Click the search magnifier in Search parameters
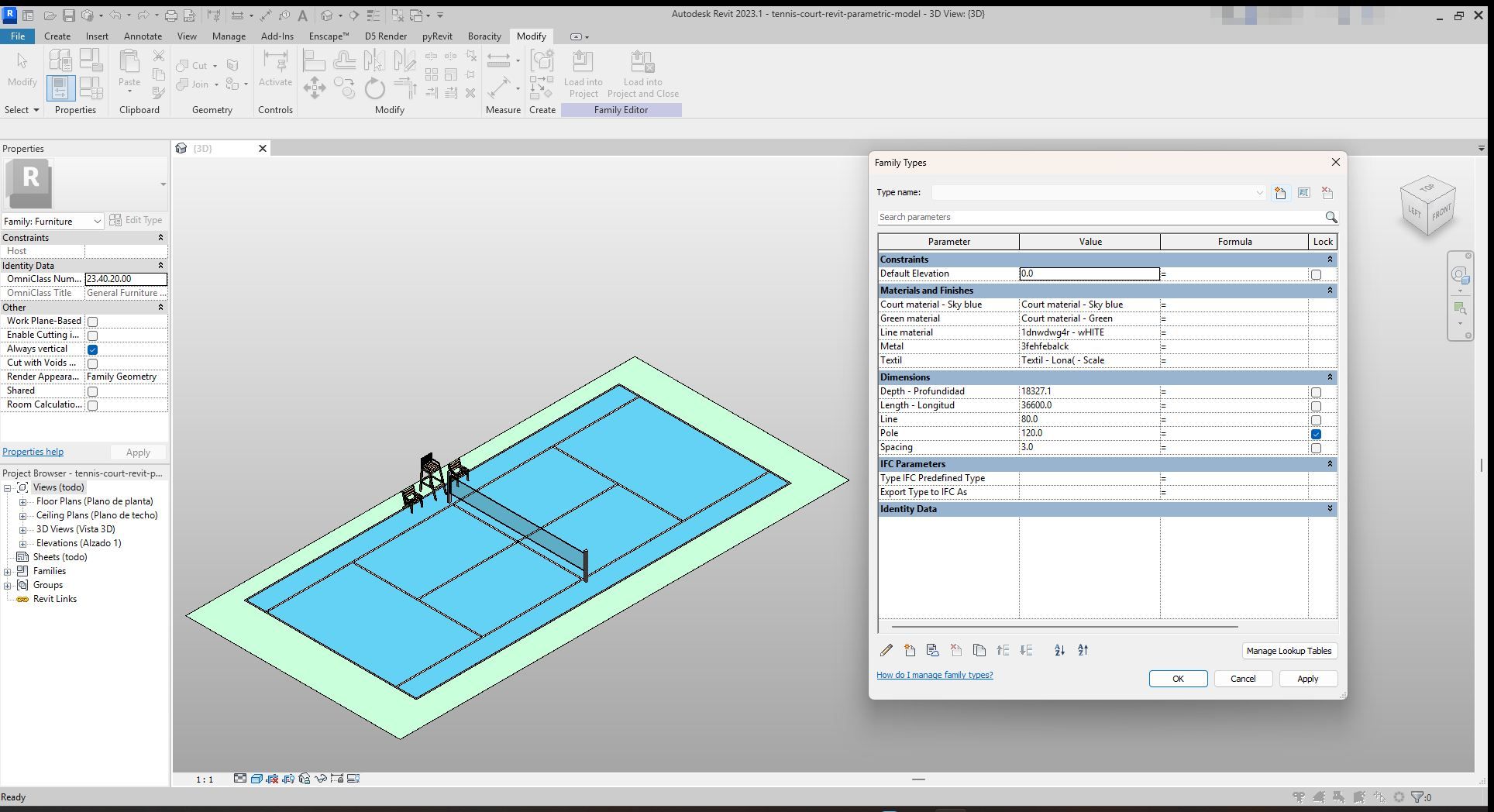The image size is (1494, 812). [x=1330, y=218]
